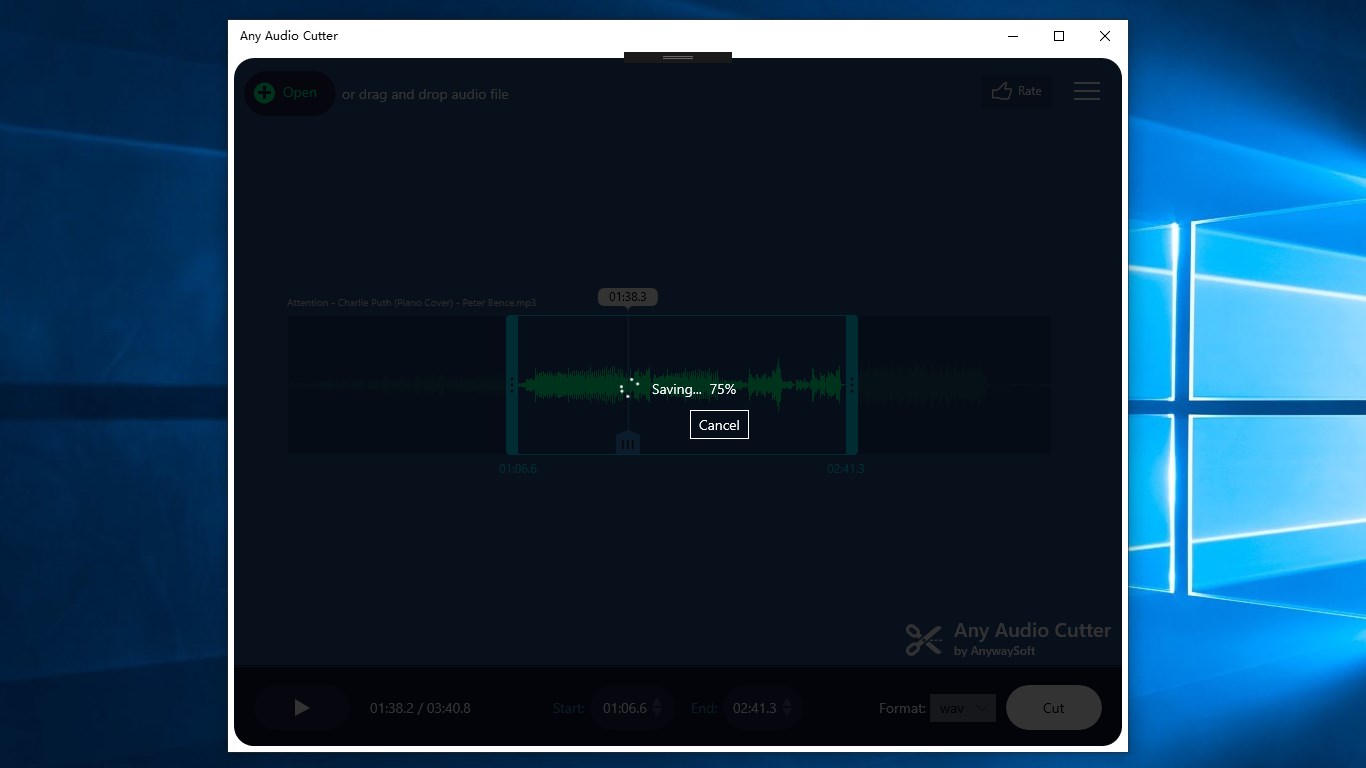Click the filename Attention - Charlie Puth label

coord(411,301)
